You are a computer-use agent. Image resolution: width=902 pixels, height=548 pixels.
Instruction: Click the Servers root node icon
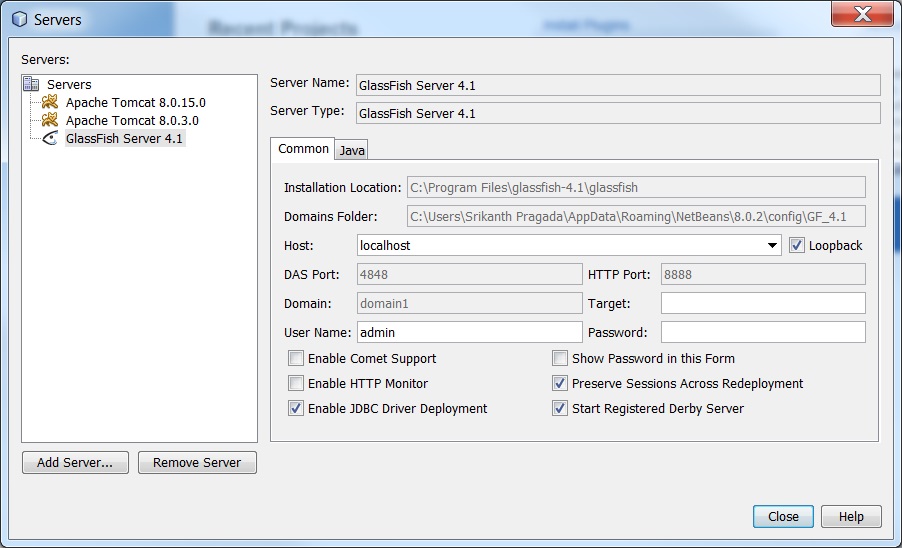[x=31, y=85]
